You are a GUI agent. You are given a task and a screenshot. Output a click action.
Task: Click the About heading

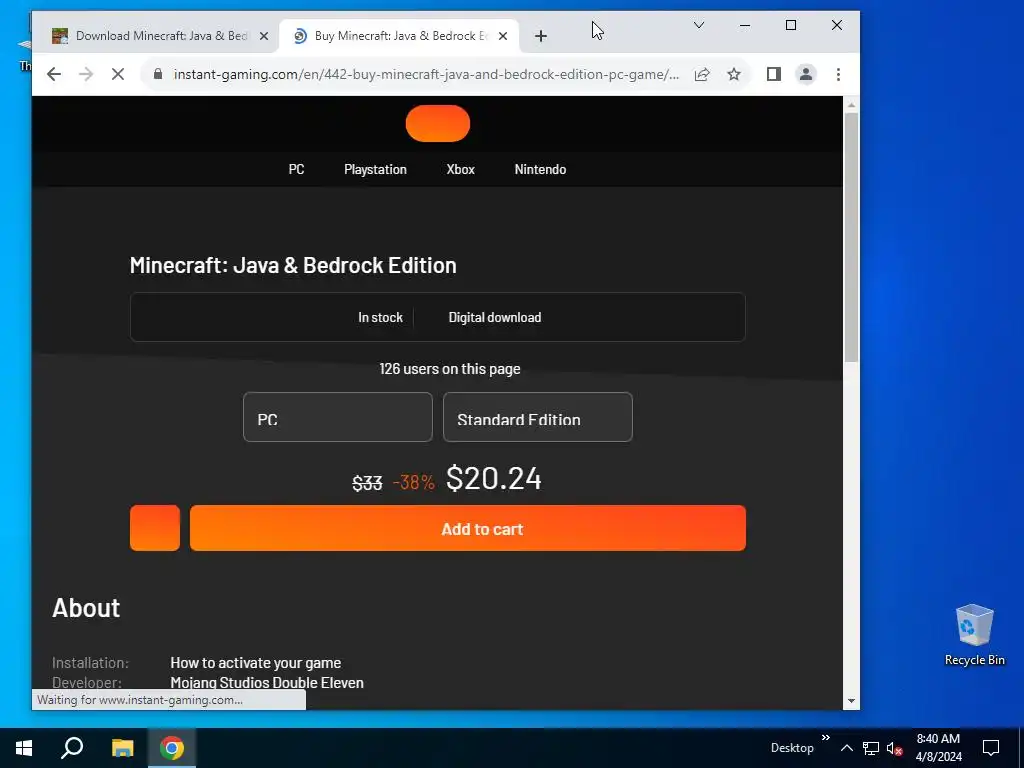[x=86, y=608]
